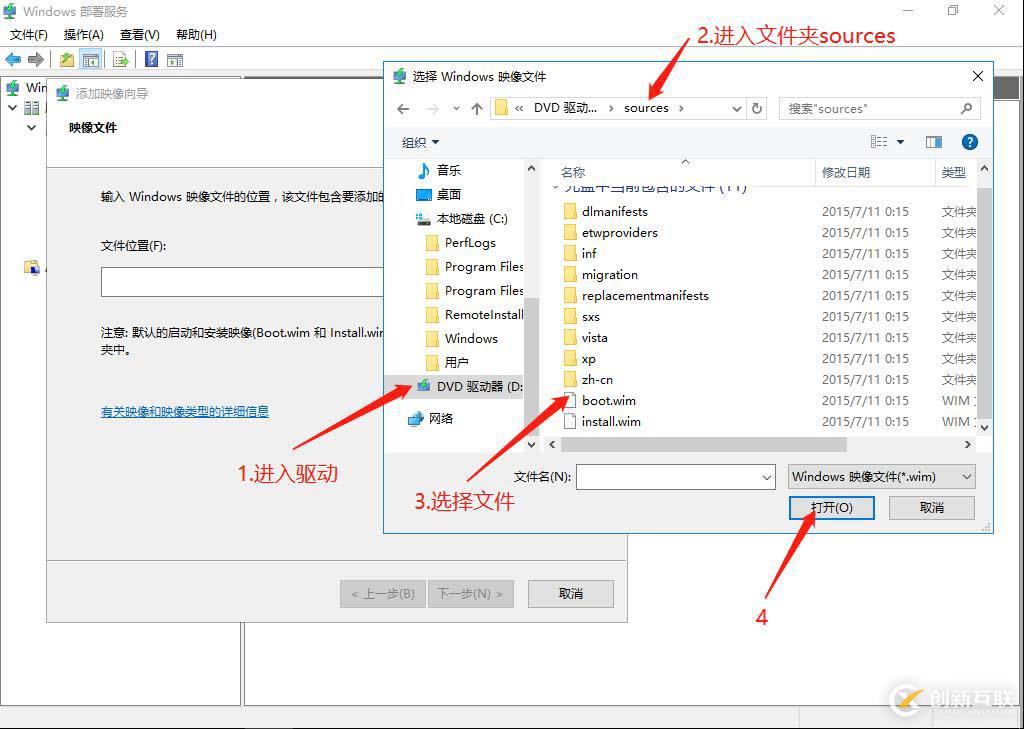
Task: Click the 打开(O) button
Action: pyautogui.click(x=831, y=508)
